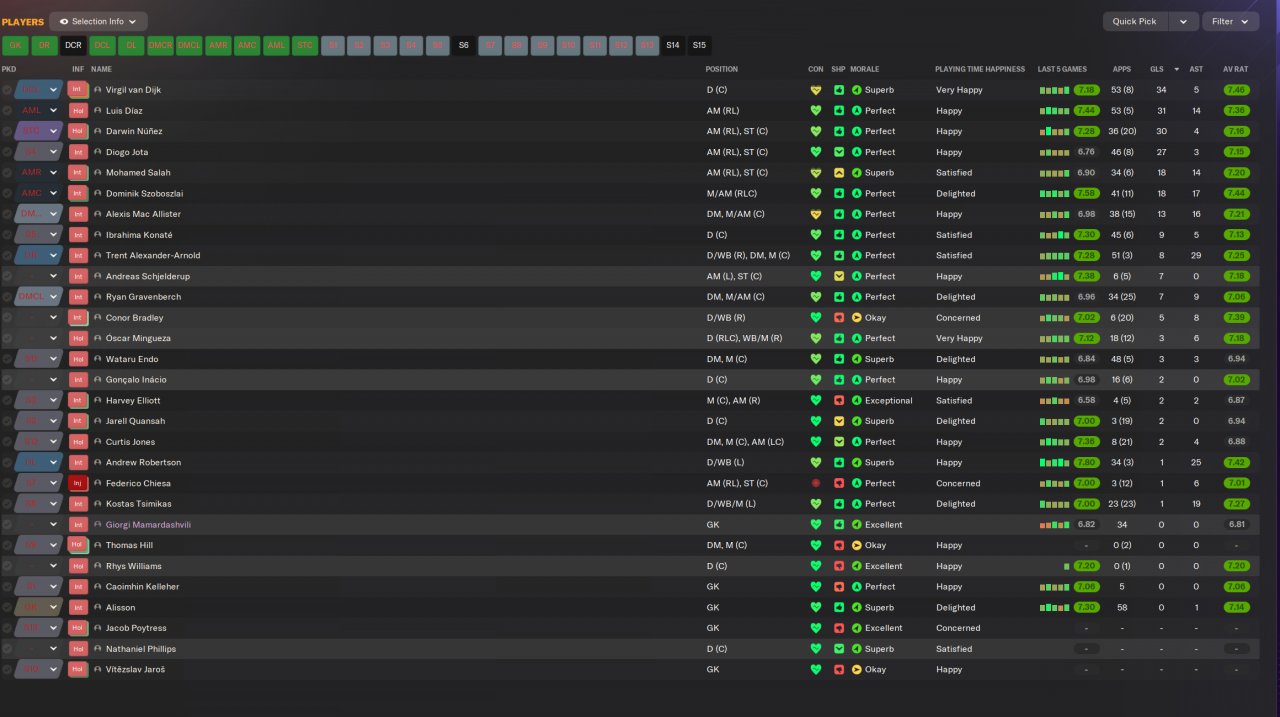Screen dimensions: 1280x717
Task: Click Virgil van Dijk's Int status icon
Action: tap(78, 90)
